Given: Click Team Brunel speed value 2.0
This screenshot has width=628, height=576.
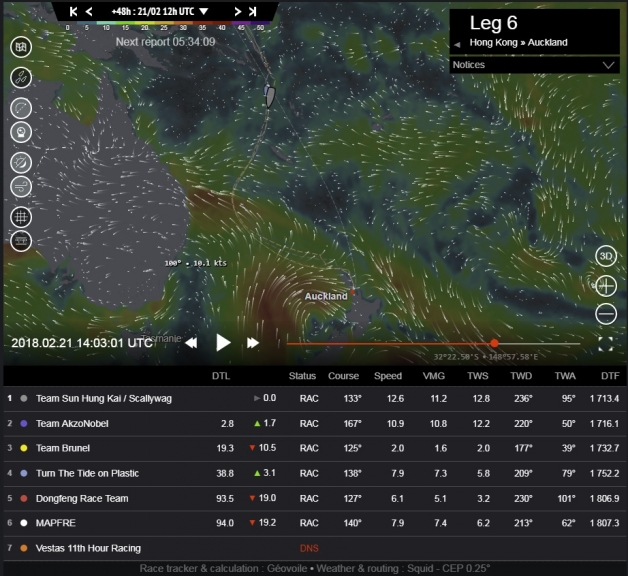Looking at the screenshot, I should click(x=397, y=448).
